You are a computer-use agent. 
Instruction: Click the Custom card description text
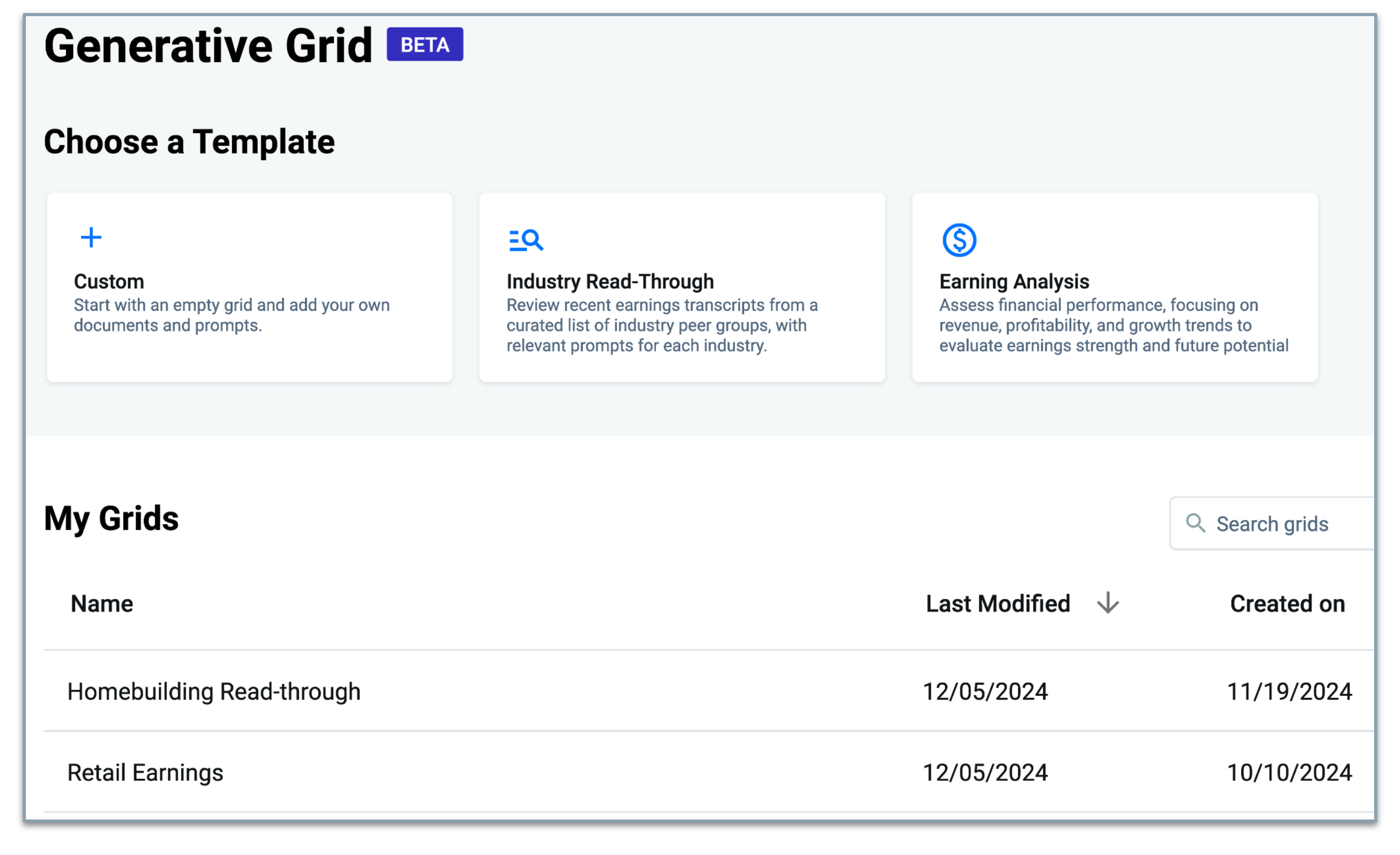click(232, 315)
